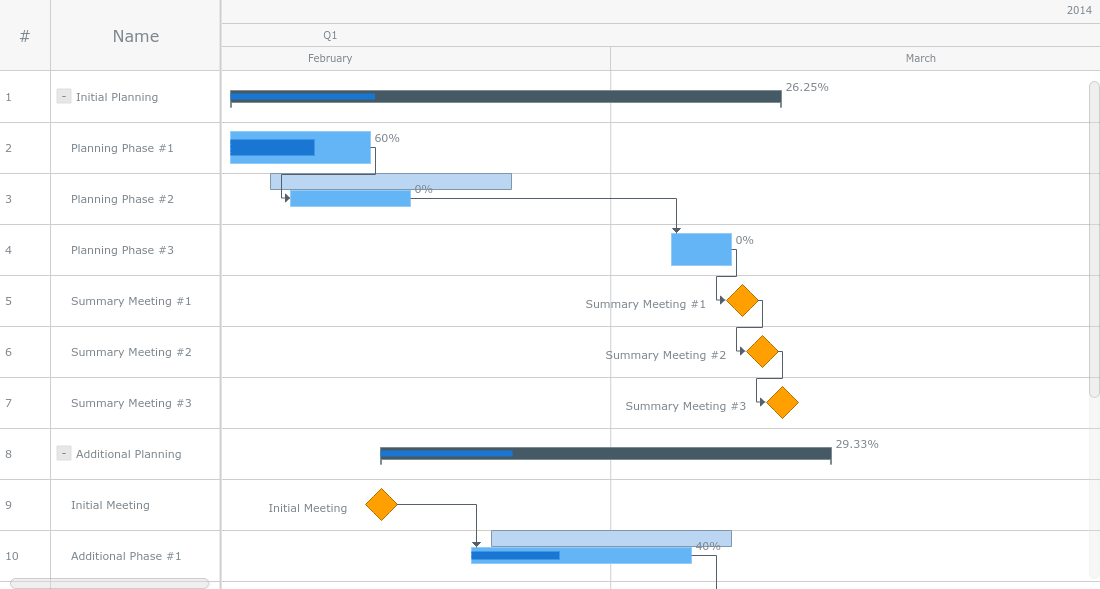
Task: Select the Planning Phase #3 task bar
Action: [701, 249]
